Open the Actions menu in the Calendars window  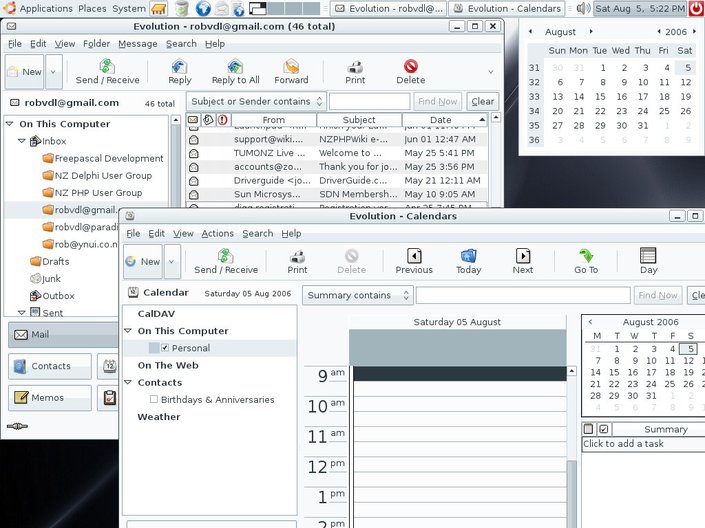pyautogui.click(x=218, y=233)
